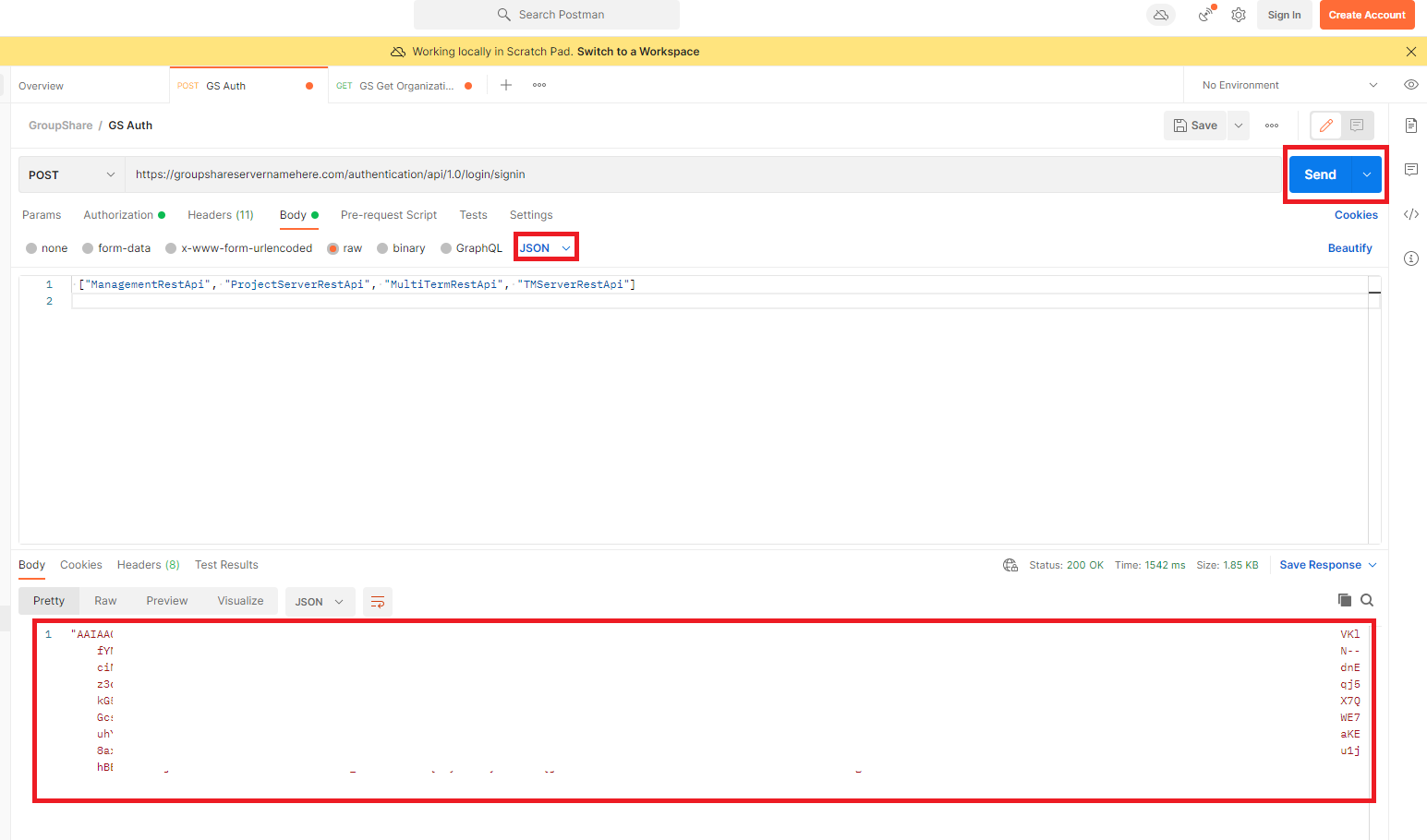Open the Headers (11) request tab

click(221, 215)
